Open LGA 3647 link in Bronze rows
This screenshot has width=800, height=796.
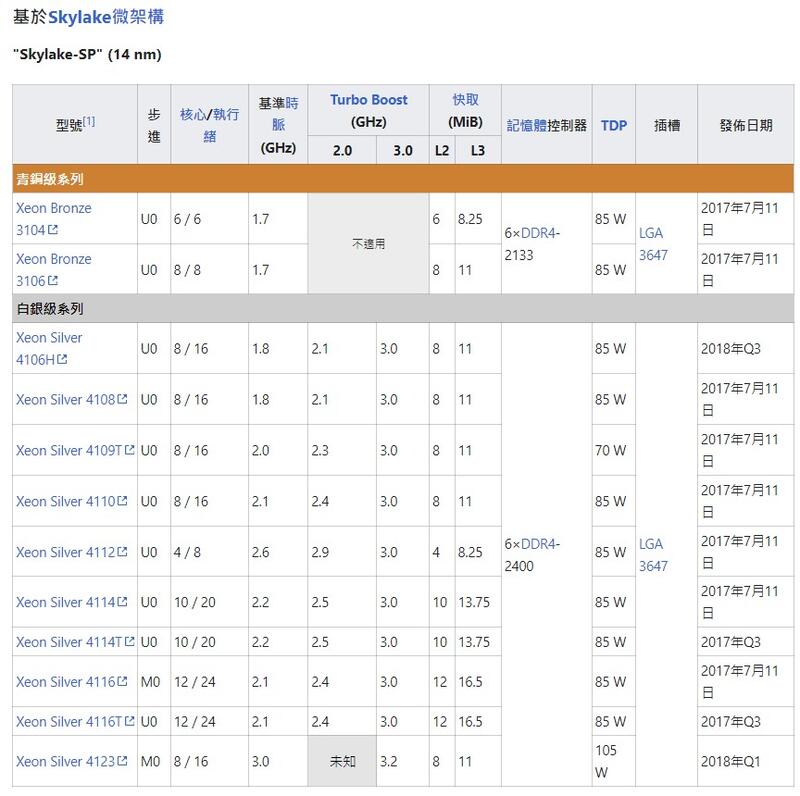click(x=653, y=244)
